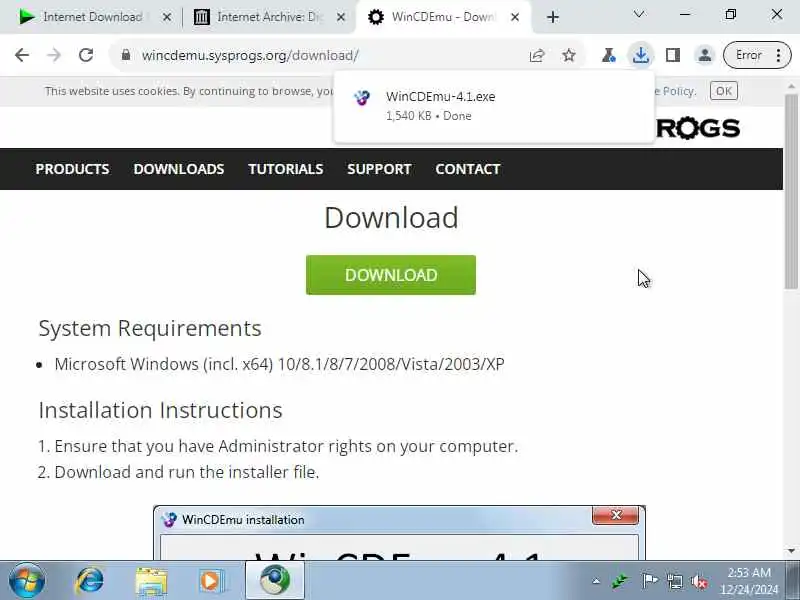Open the network tray icon
This screenshot has height=600, width=800.
tap(674, 581)
